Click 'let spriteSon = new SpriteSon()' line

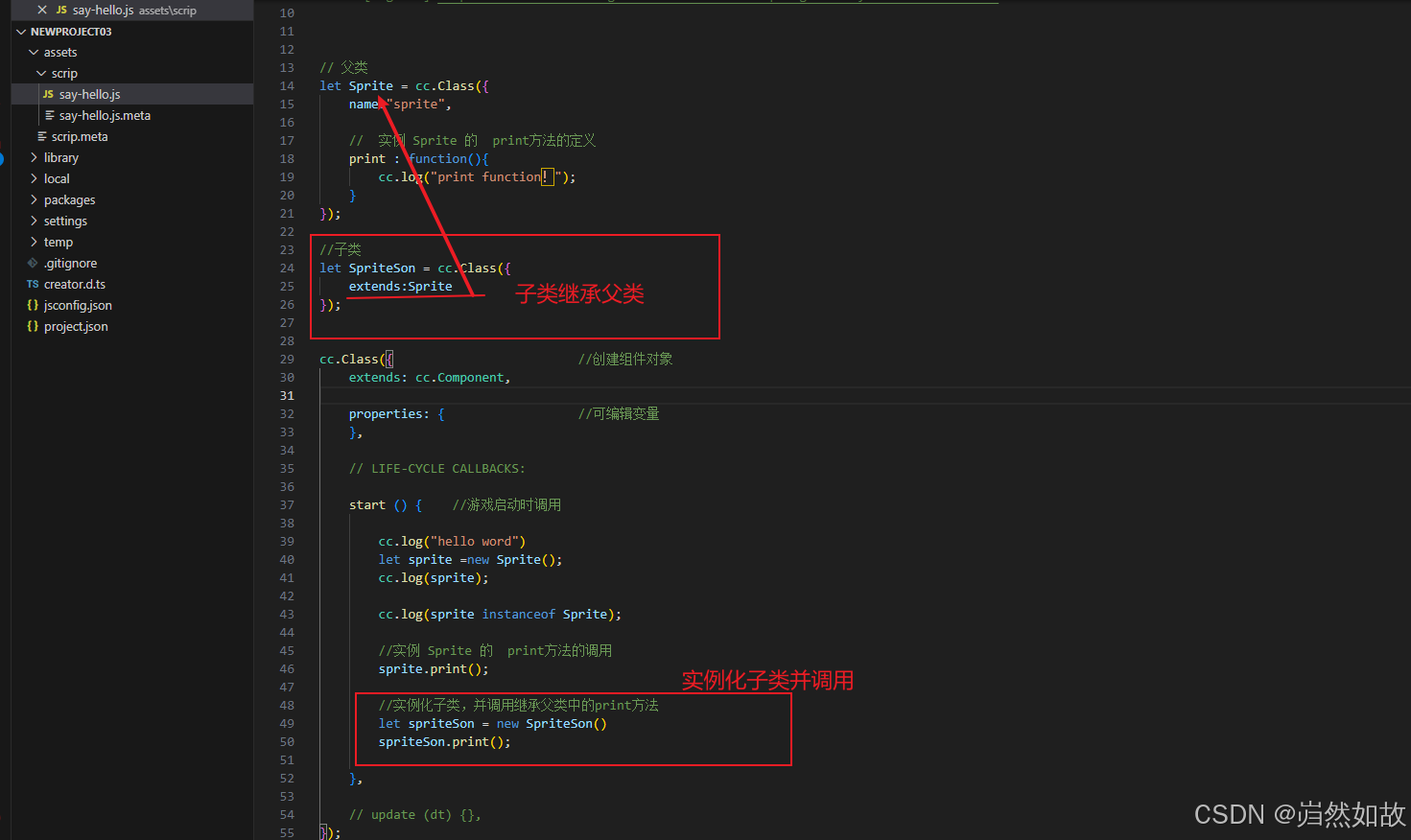[x=492, y=724]
